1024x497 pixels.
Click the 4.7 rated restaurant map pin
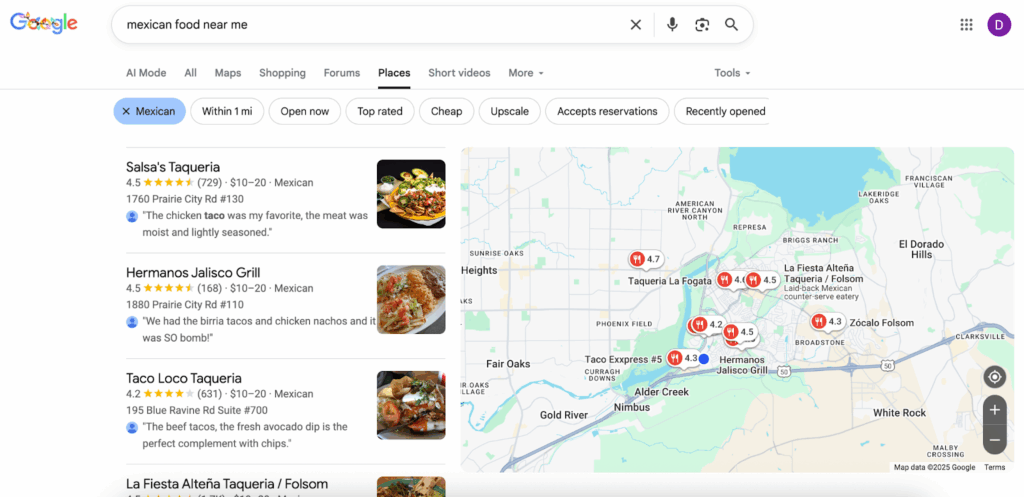coord(637,259)
